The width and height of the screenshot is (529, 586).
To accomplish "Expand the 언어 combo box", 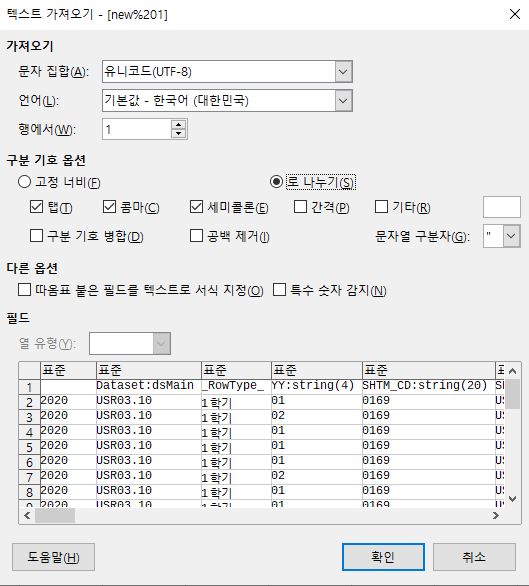I will click(x=343, y=101).
